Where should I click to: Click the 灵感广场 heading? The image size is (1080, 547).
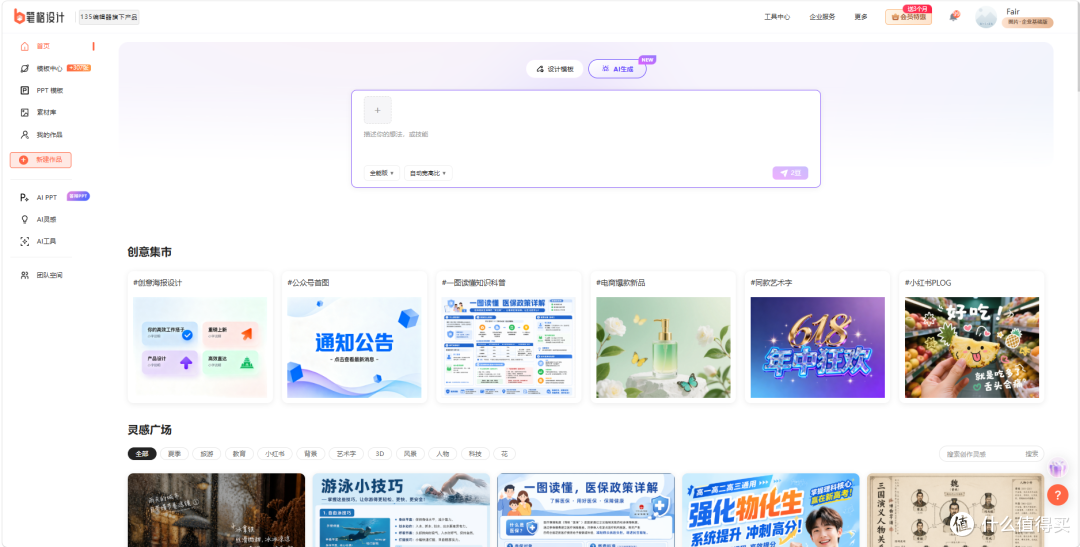149,429
